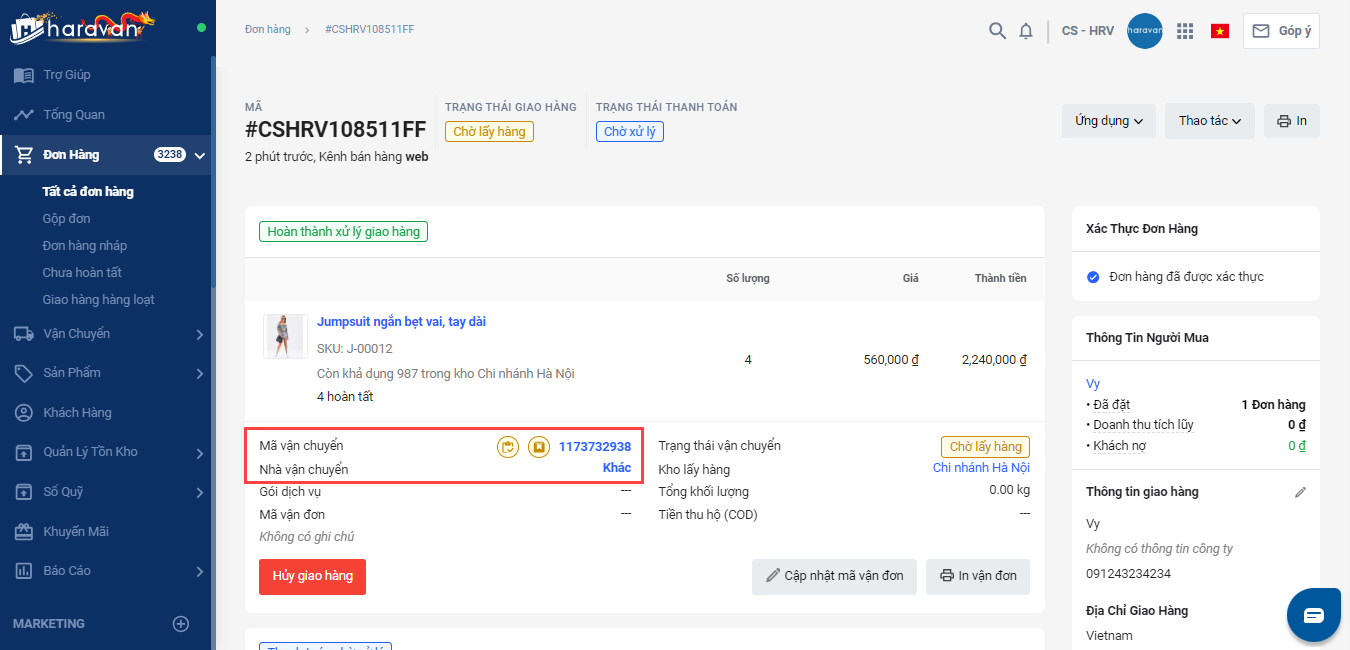Open the Thao tác dropdown

pyautogui.click(x=1209, y=121)
